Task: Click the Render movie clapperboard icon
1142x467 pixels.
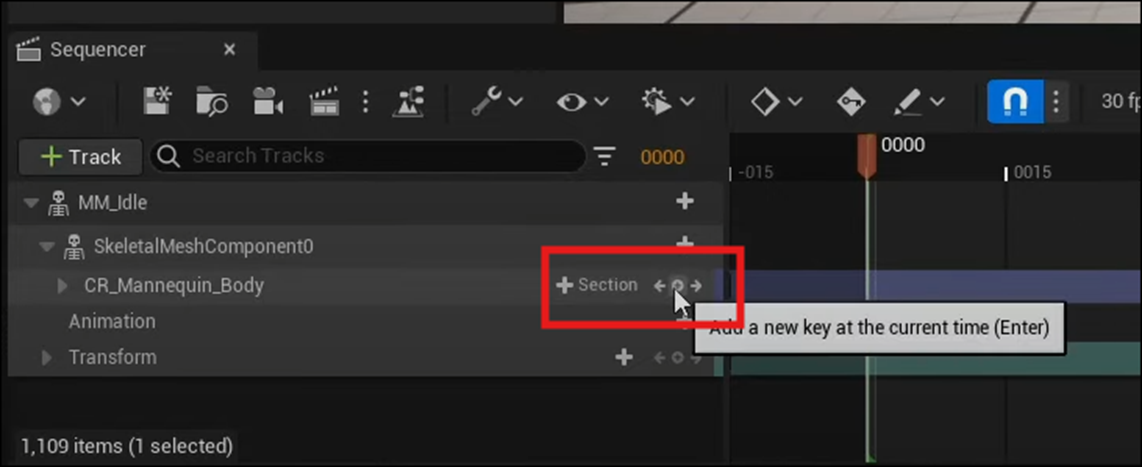Action: (x=324, y=101)
